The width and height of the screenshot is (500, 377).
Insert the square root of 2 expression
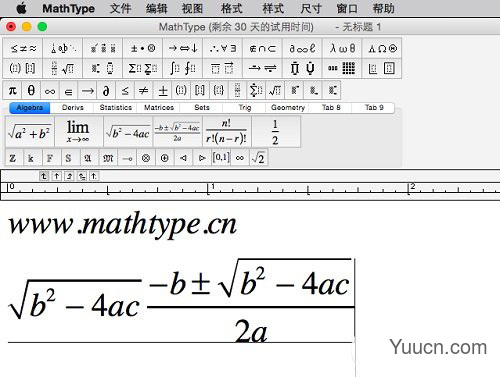258,158
